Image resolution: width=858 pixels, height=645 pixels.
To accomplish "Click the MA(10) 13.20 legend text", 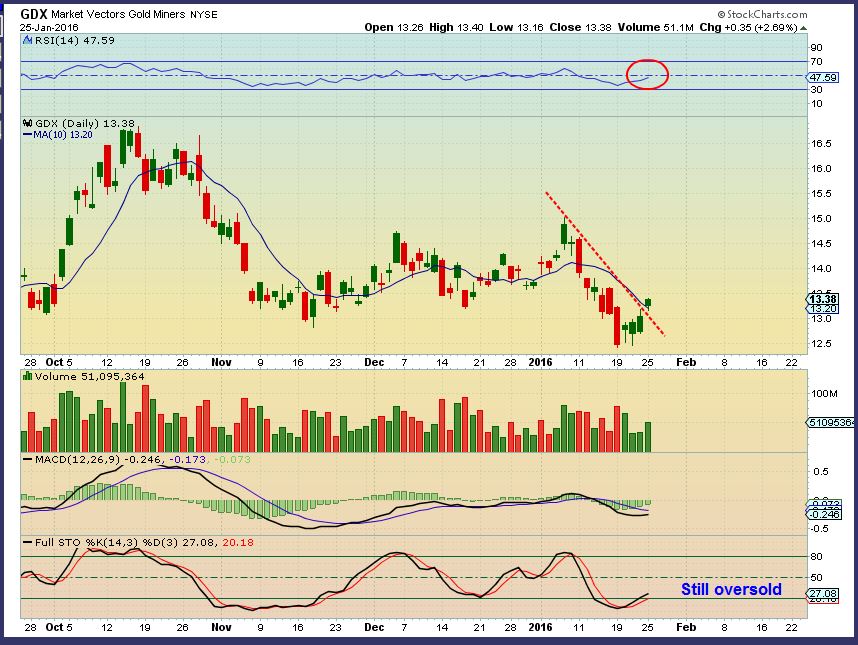I will click(63, 135).
